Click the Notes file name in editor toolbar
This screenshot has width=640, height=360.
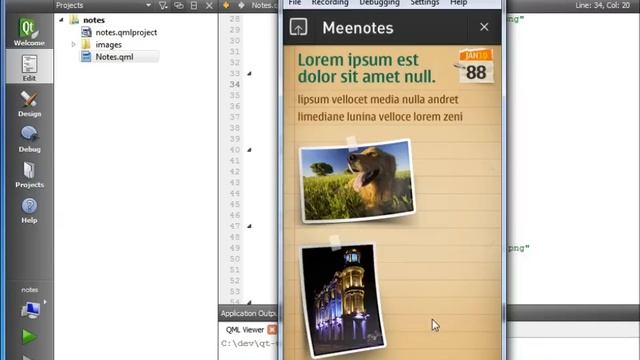coord(263,5)
